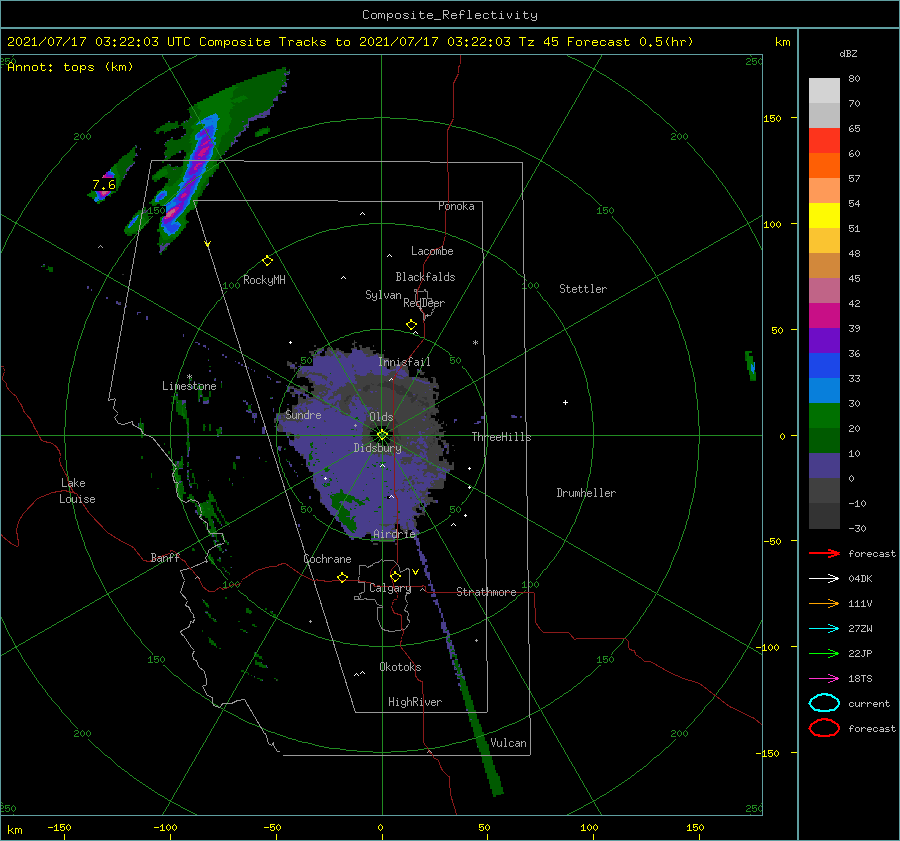Screen dimensions: 900x841
Task: Click the 33 dBZ blue color swatch
Action: pyautogui.click(x=824, y=366)
